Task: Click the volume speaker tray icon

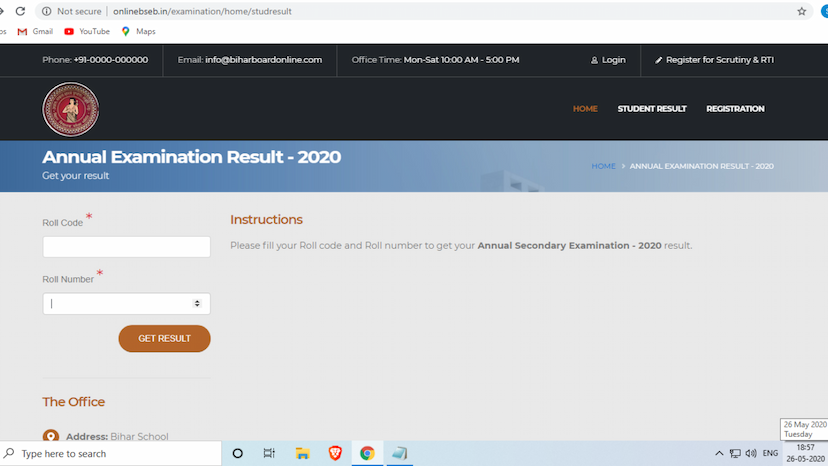Action: click(x=751, y=453)
